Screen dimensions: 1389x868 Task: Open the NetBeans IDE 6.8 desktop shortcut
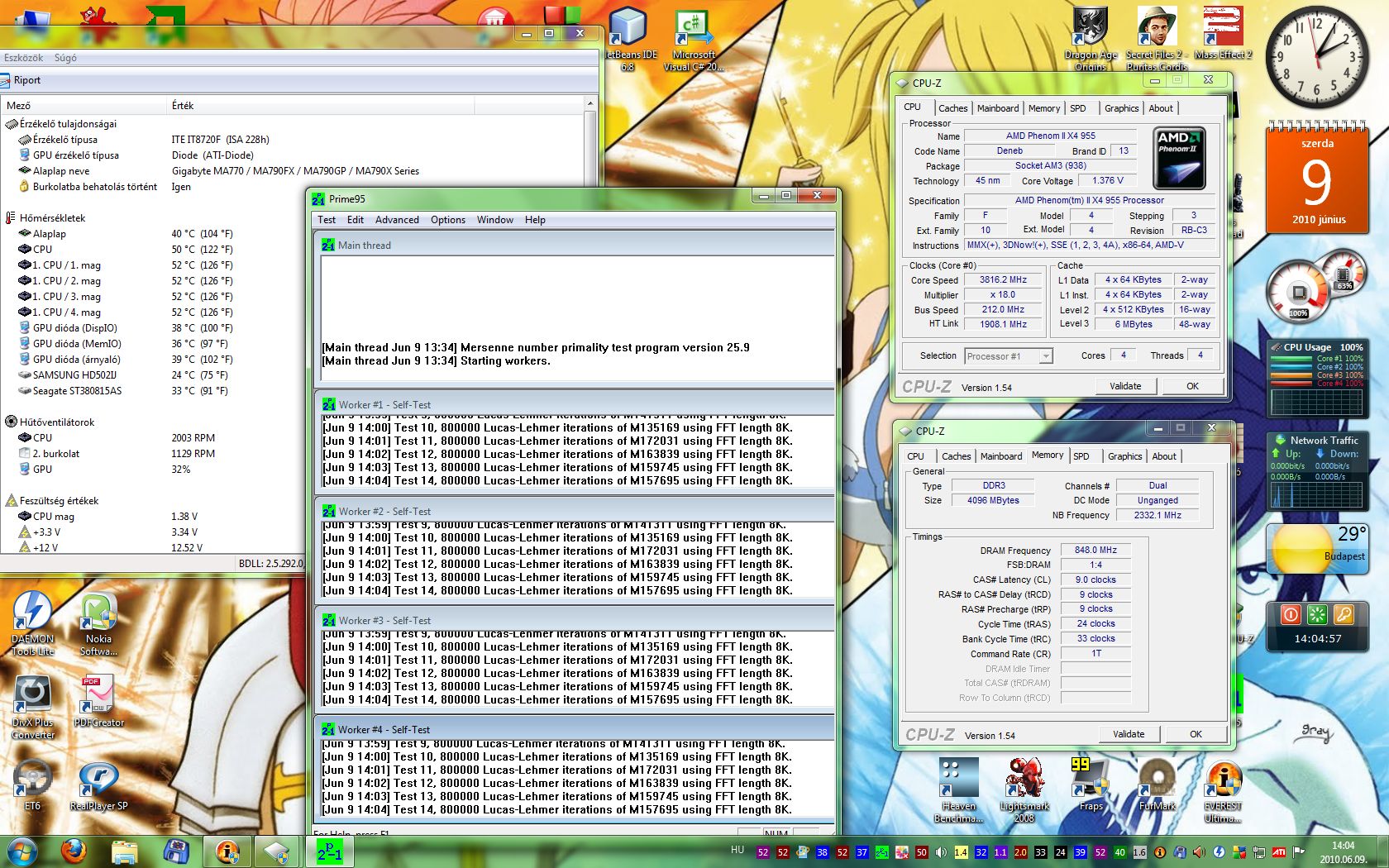[630, 38]
